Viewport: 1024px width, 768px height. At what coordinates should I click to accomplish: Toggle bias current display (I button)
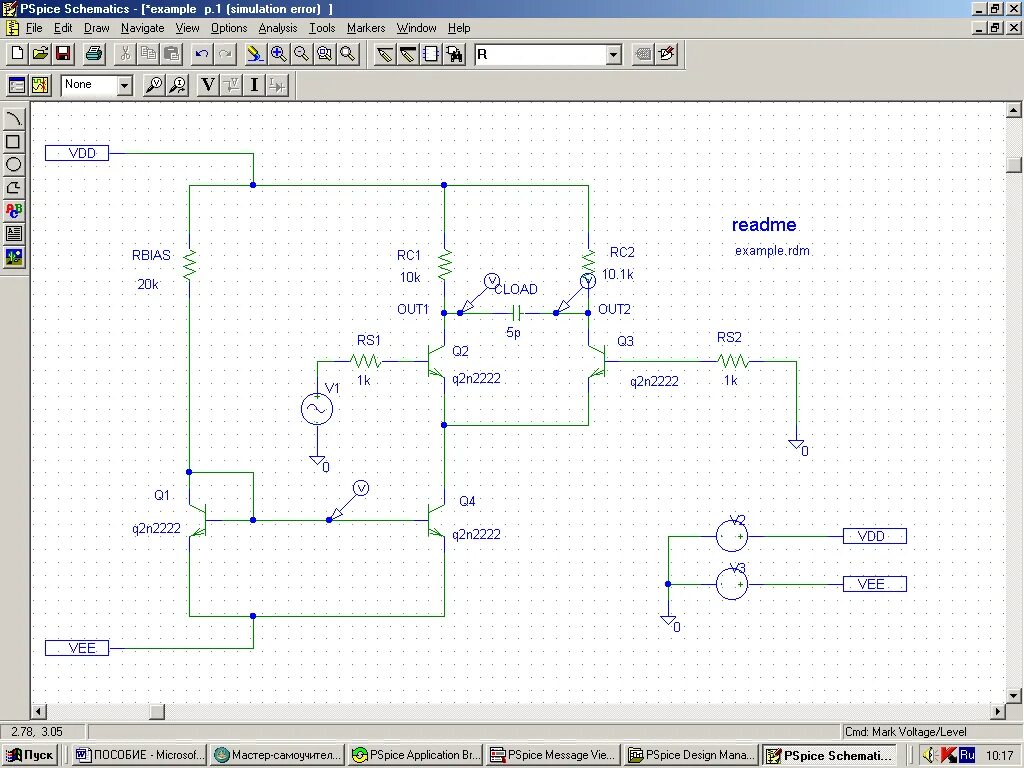pyautogui.click(x=255, y=85)
